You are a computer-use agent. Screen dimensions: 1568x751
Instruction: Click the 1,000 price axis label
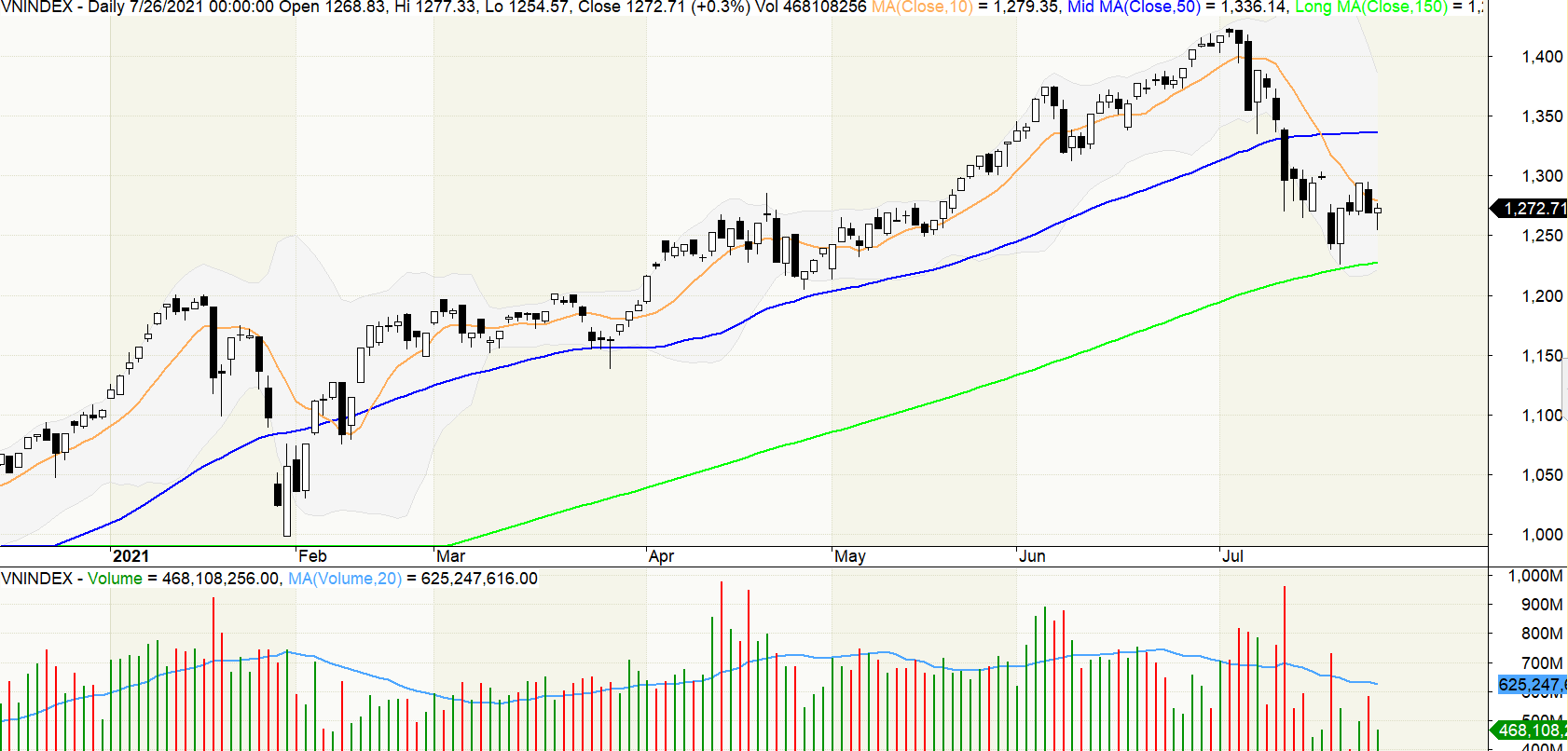pos(1542,535)
